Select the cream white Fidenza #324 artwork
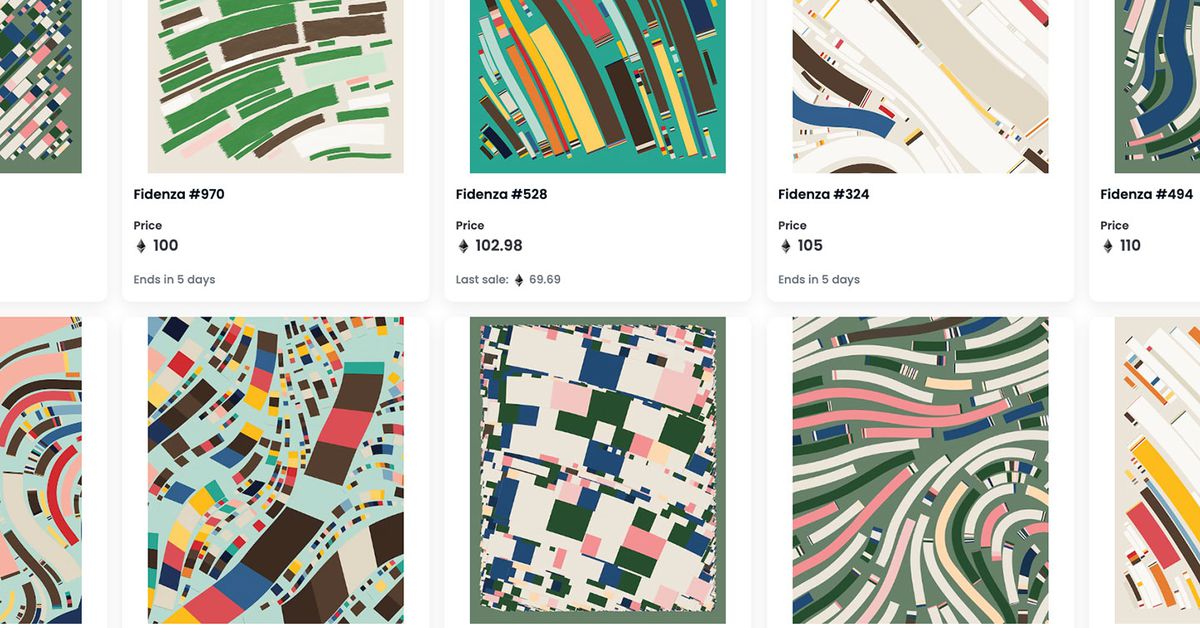Screen dimensions: 1200x628 pos(920,86)
